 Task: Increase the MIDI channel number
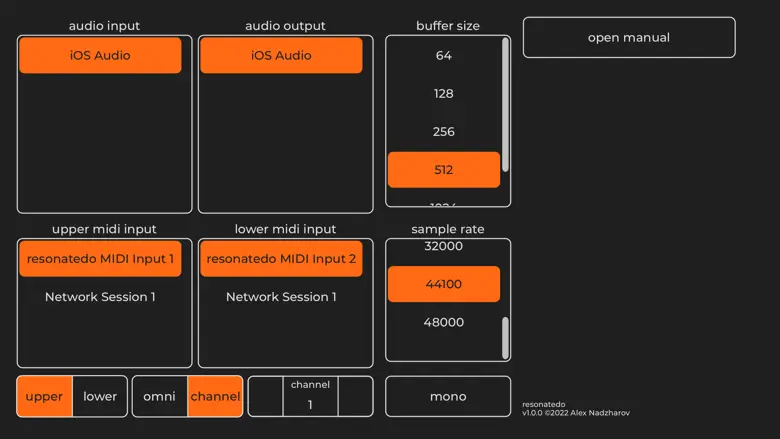tap(356, 396)
